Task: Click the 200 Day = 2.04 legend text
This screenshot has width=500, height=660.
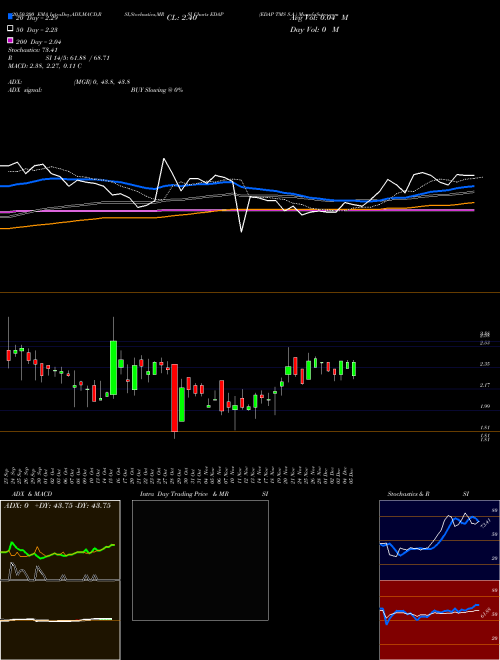Action: pos(39,42)
